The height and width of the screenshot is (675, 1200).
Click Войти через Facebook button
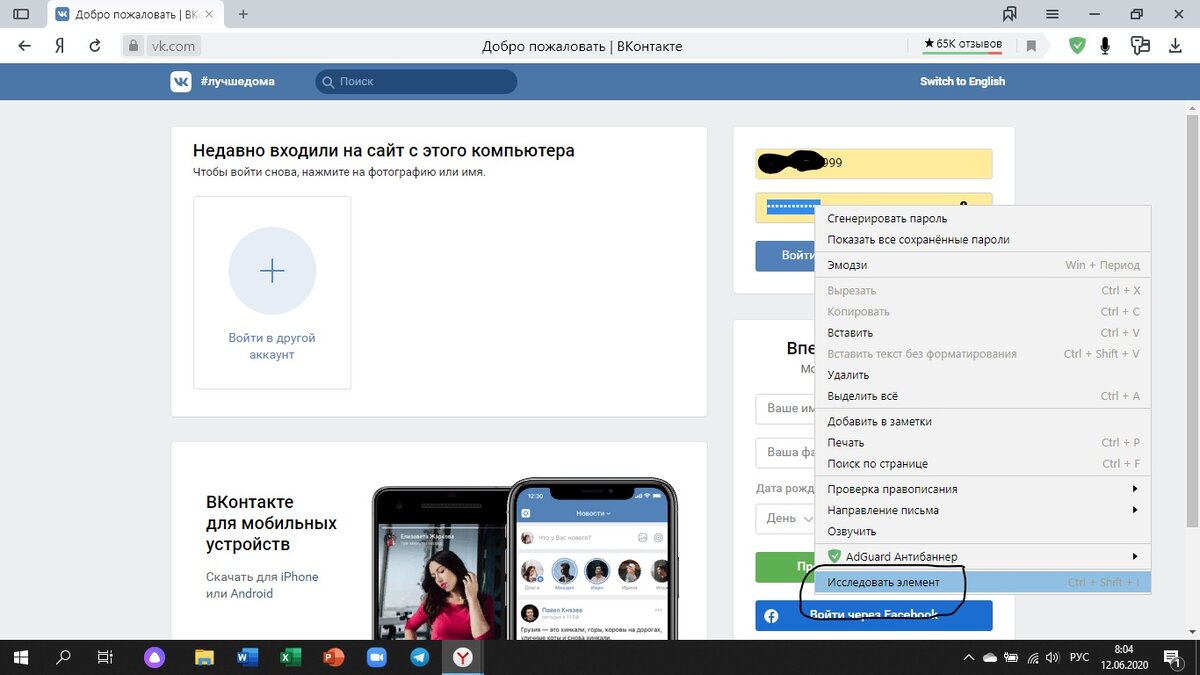coord(874,615)
